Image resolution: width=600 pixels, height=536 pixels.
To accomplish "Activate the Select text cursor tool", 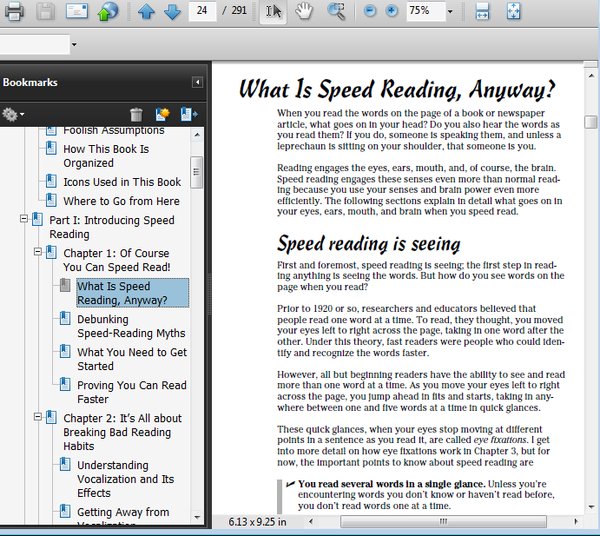I will pyautogui.click(x=273, y=11).
